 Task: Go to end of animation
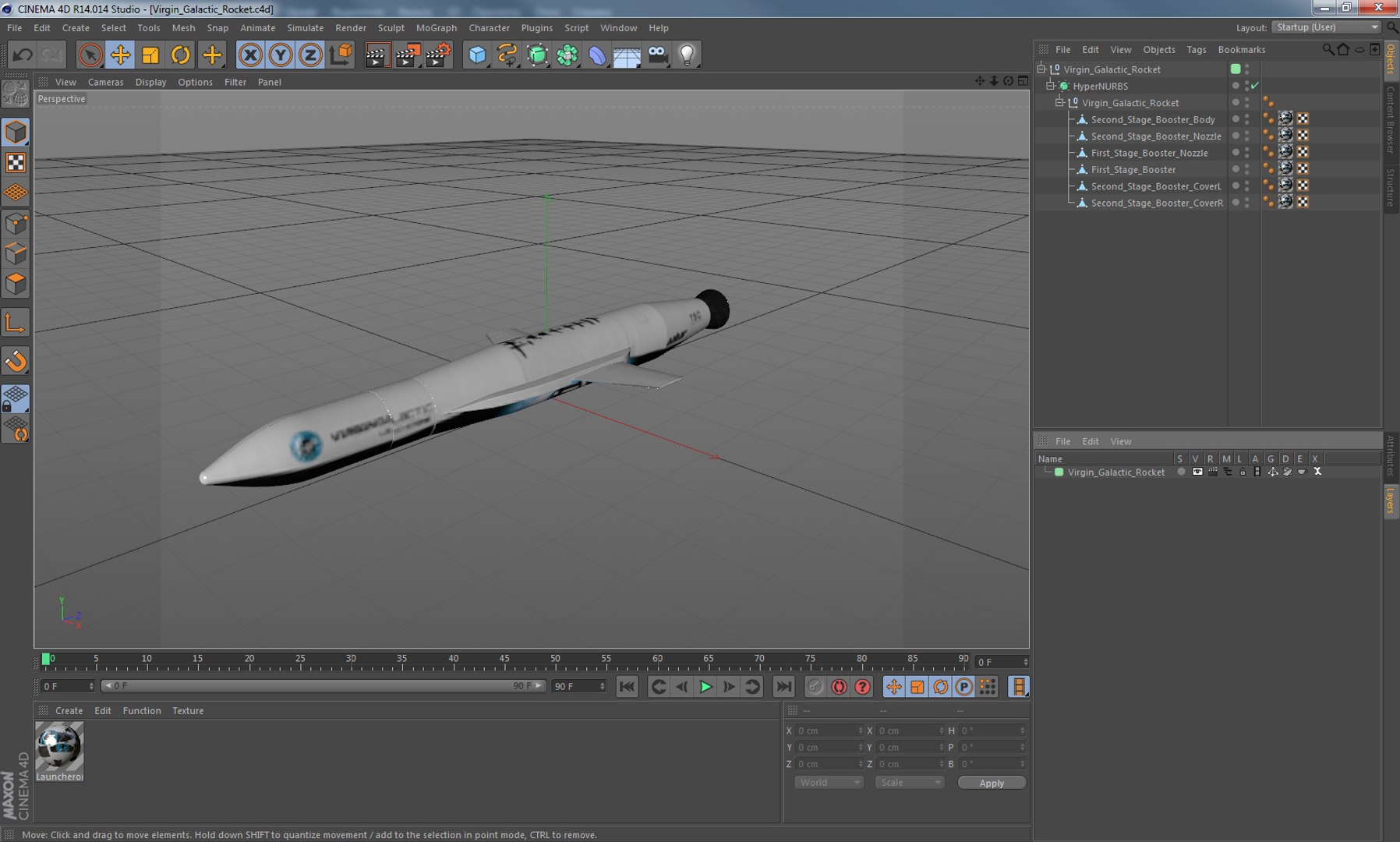coord(783,687)
